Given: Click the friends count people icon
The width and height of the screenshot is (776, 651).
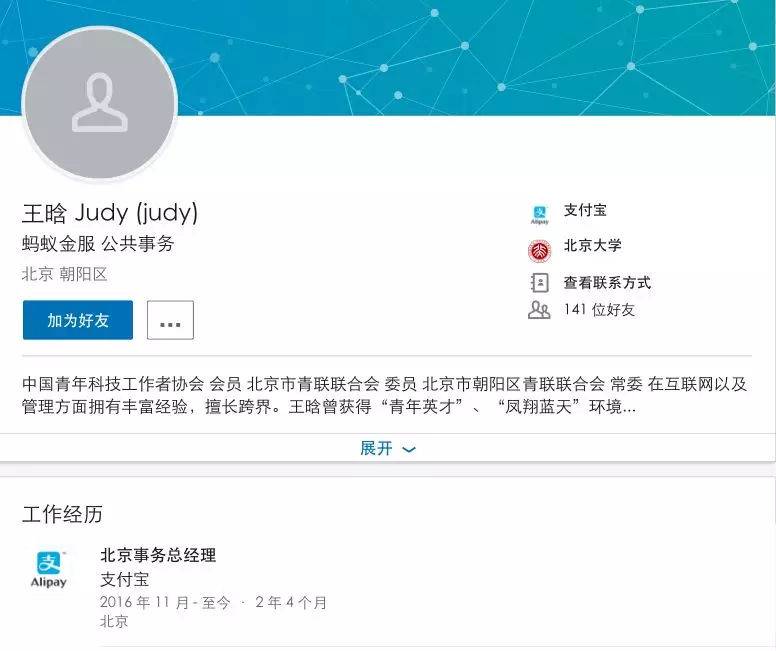Looking at the screenshot, I should point(539,310).
